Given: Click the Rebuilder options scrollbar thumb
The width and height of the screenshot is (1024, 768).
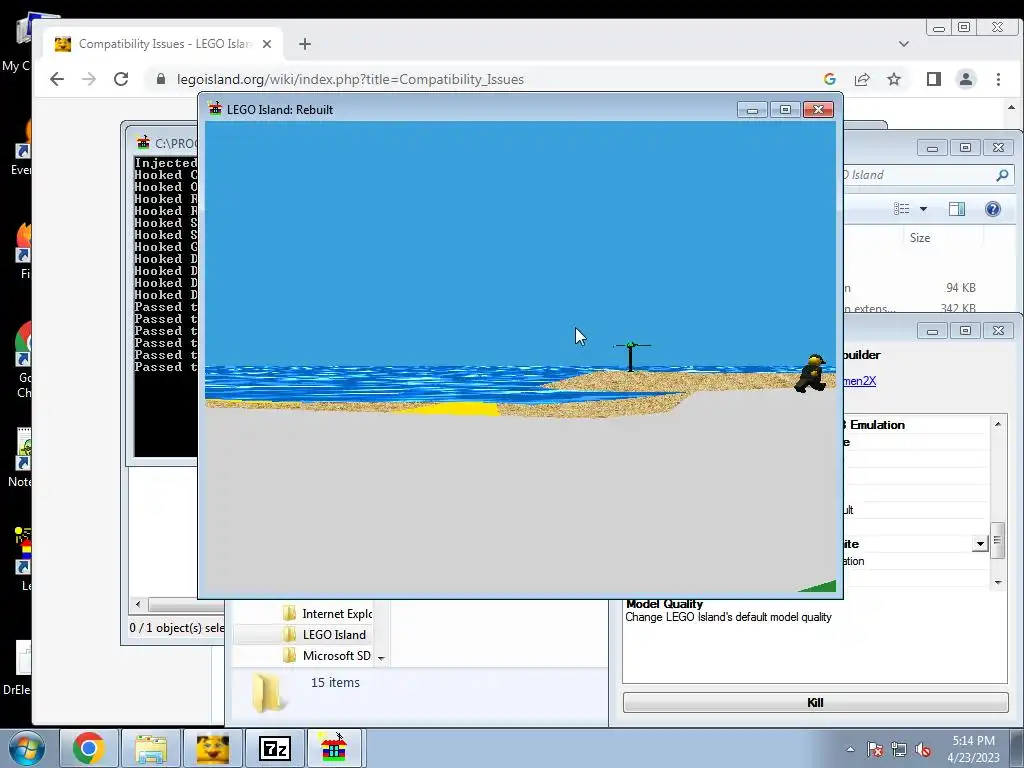Looking at the screenshot, I should pos(997,541).
